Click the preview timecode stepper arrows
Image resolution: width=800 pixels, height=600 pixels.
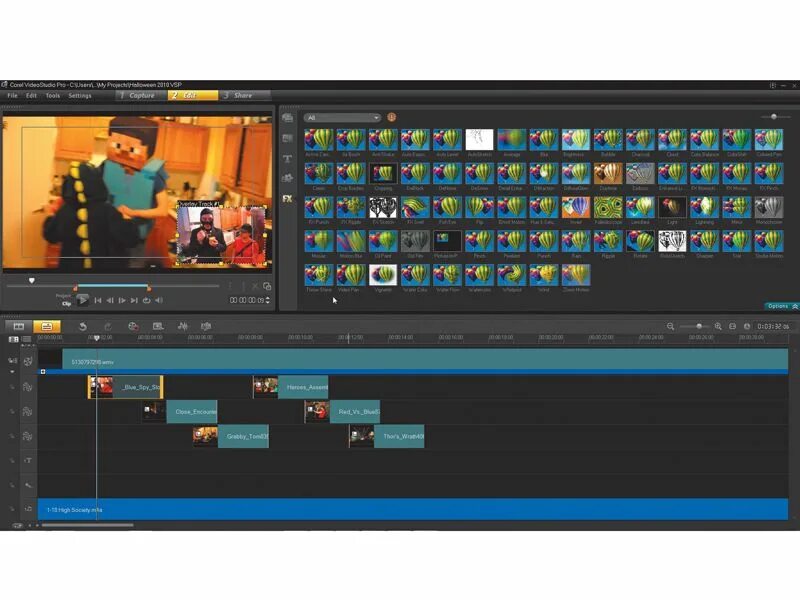pos(268,301)
